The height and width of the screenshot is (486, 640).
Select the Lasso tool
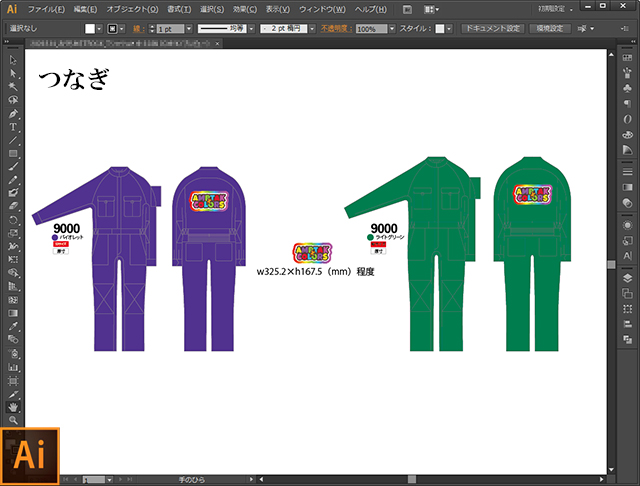point(13,100)
